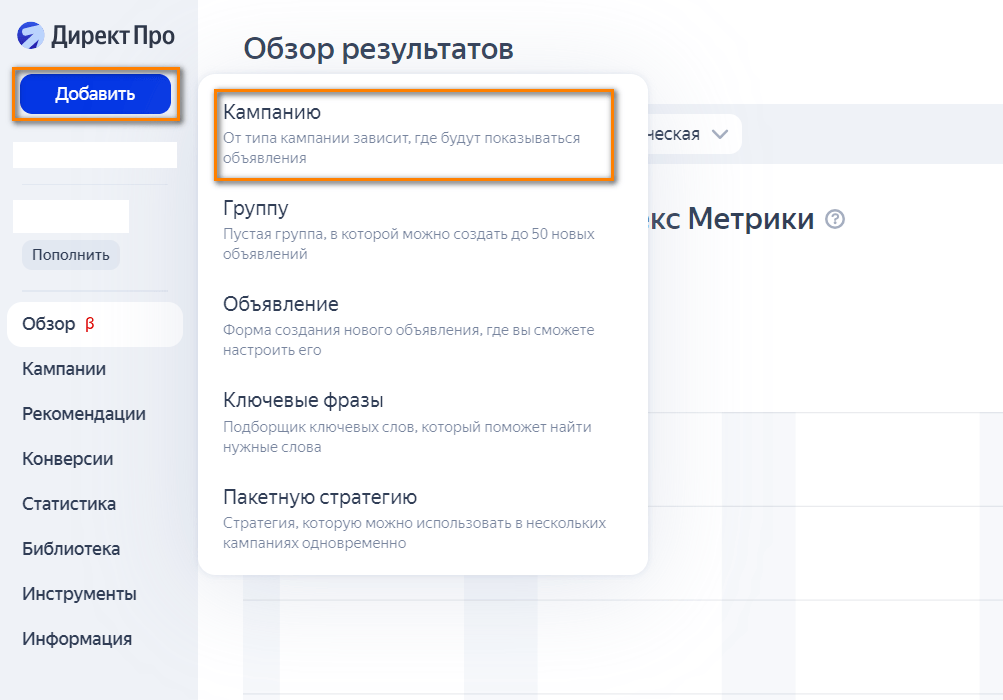This screenshot has height=700, width=1003.
Task: Click the Обзор результатов page heading
Action: click(378, 48)
